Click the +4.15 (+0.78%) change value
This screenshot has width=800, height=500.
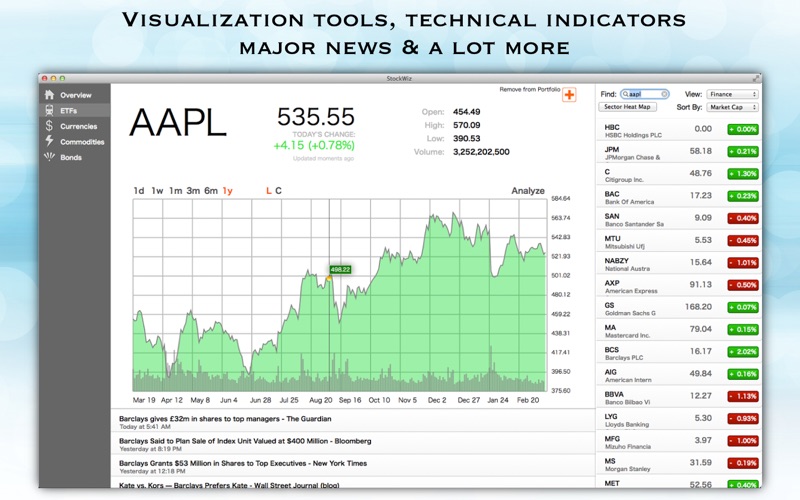[x=314, y=145]
